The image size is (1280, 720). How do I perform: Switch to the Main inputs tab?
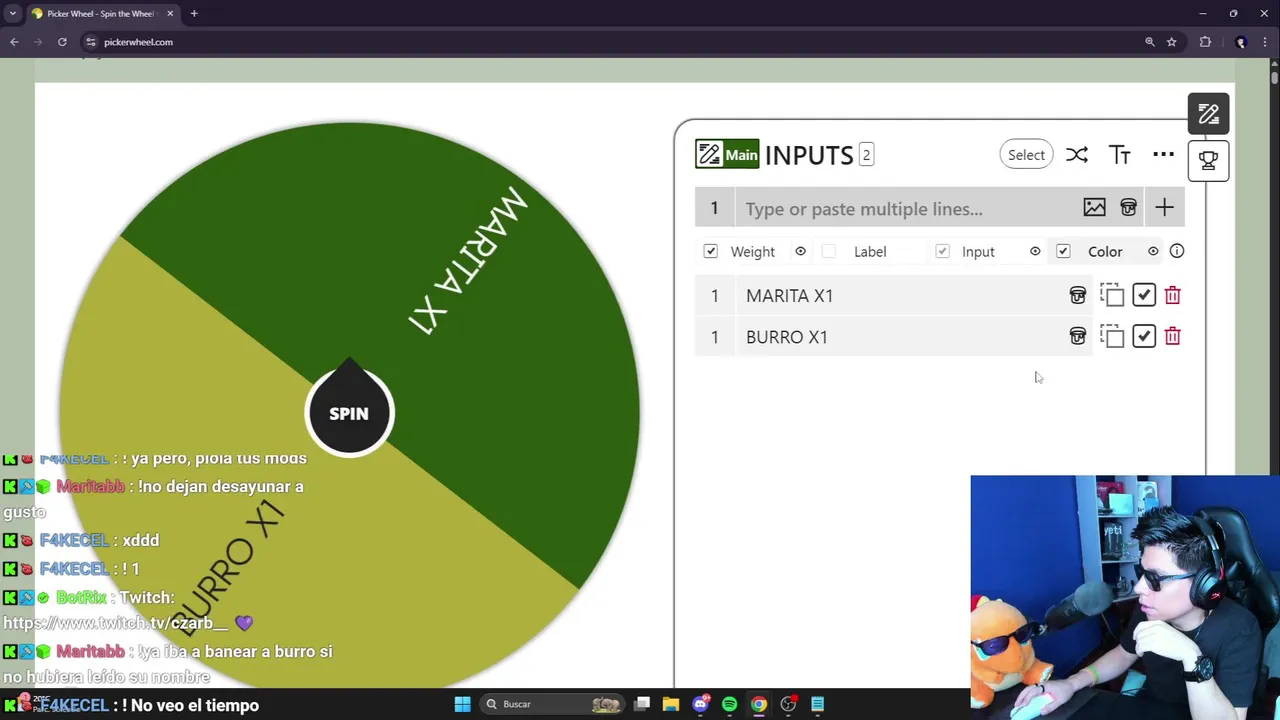coord(727,154)
